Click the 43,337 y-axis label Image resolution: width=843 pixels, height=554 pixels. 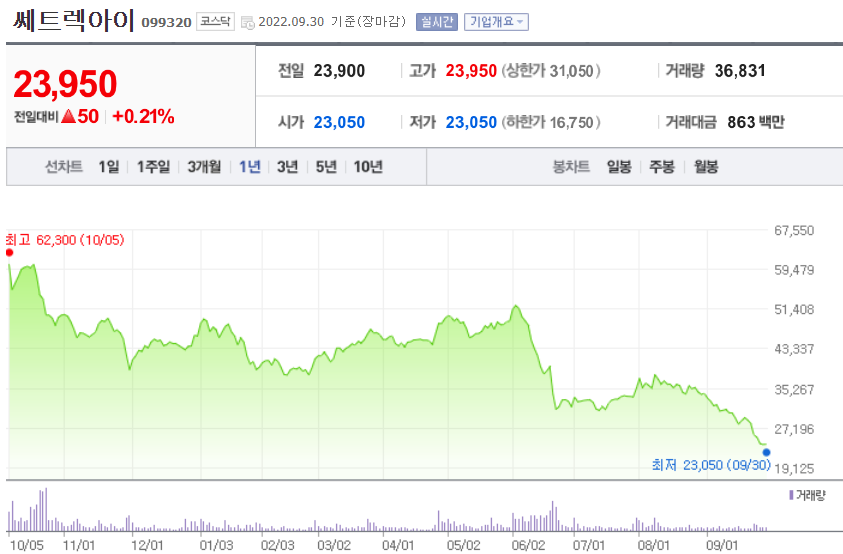pos(794,349)
